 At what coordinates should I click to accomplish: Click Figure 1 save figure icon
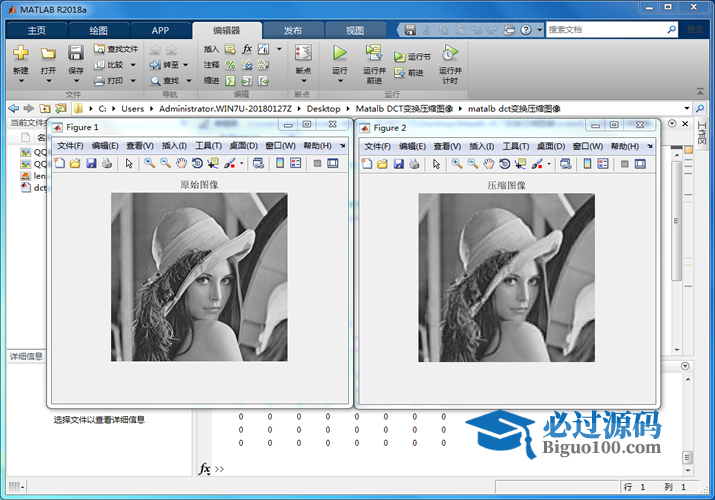[x=91, y=163]
